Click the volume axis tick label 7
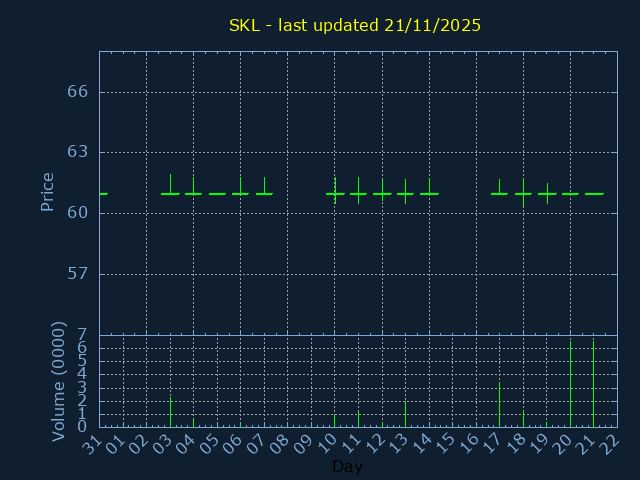This screenshot has width=640, height=480. click(82, 335)
